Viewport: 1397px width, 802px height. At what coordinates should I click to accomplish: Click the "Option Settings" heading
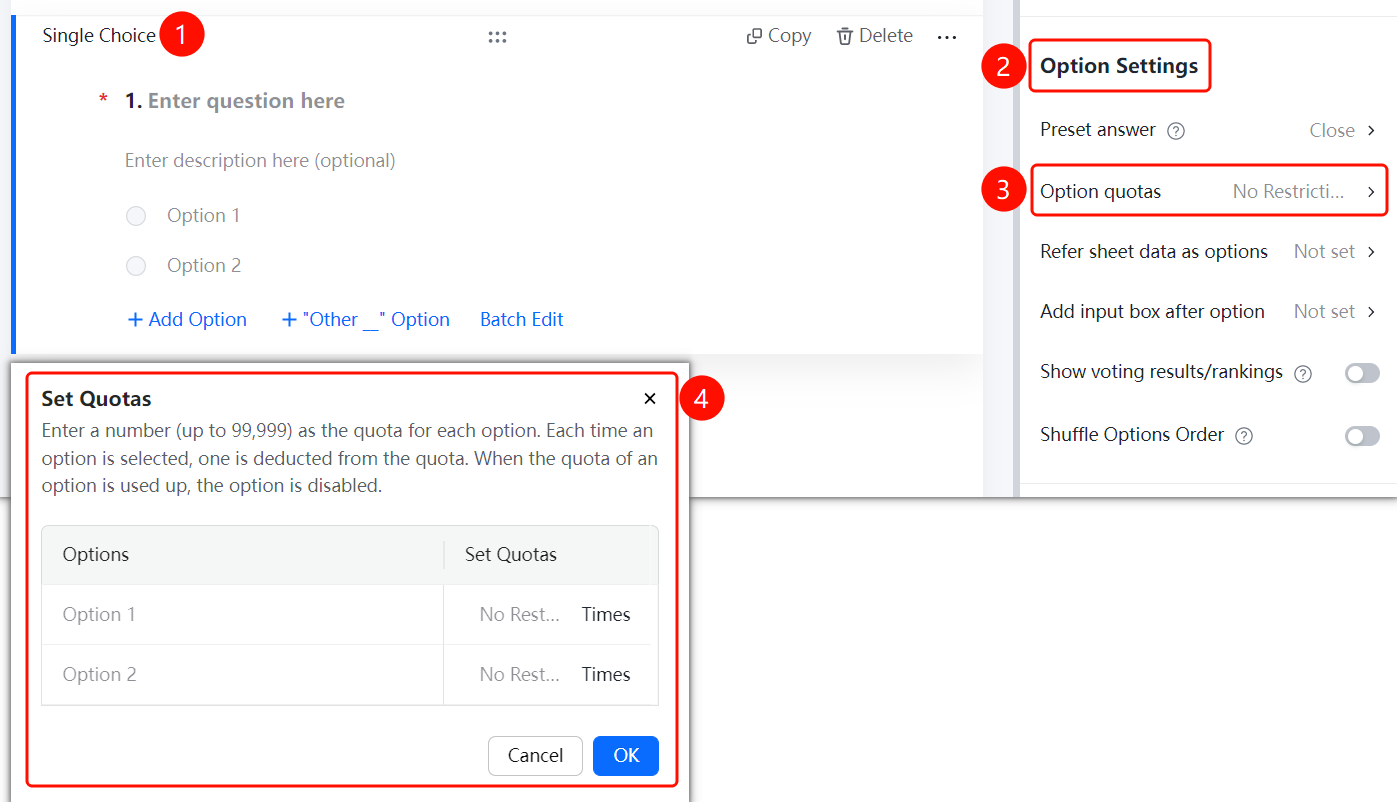coord(1119,66)
